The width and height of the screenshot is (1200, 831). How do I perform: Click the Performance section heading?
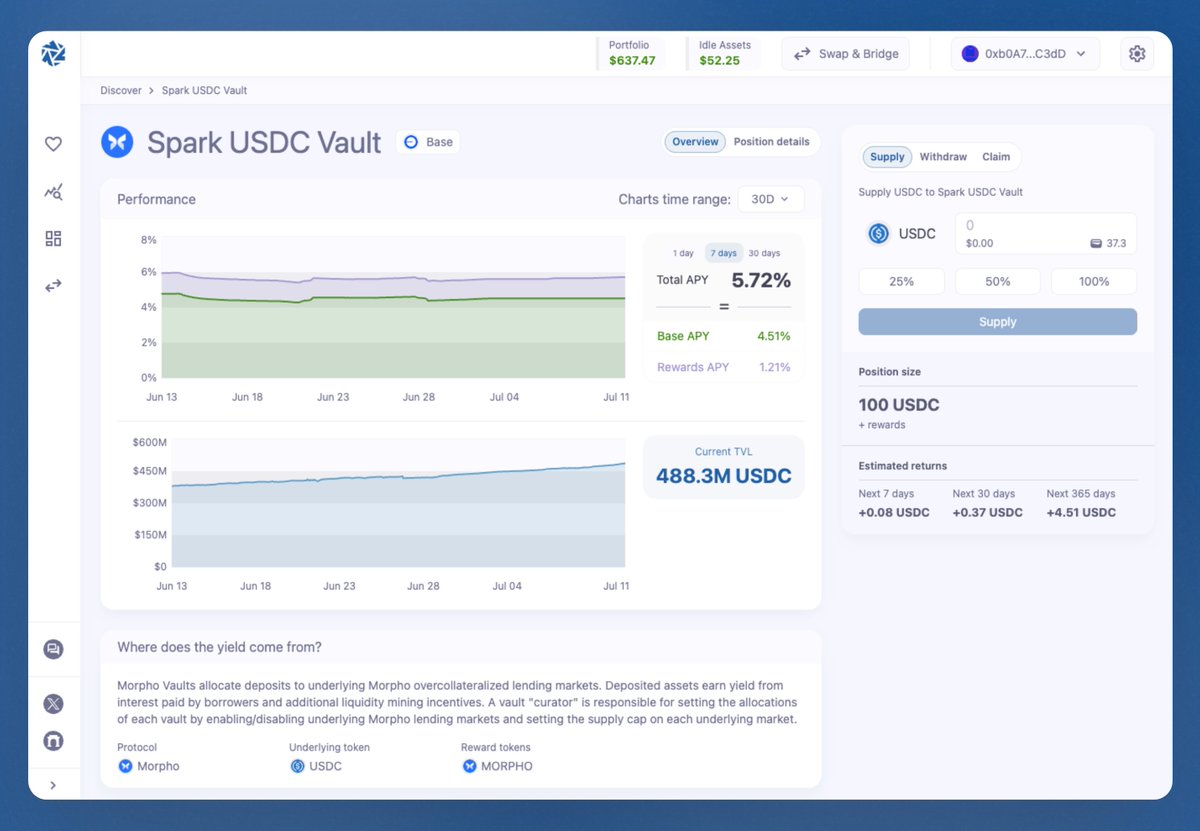[x=157, y=199]
